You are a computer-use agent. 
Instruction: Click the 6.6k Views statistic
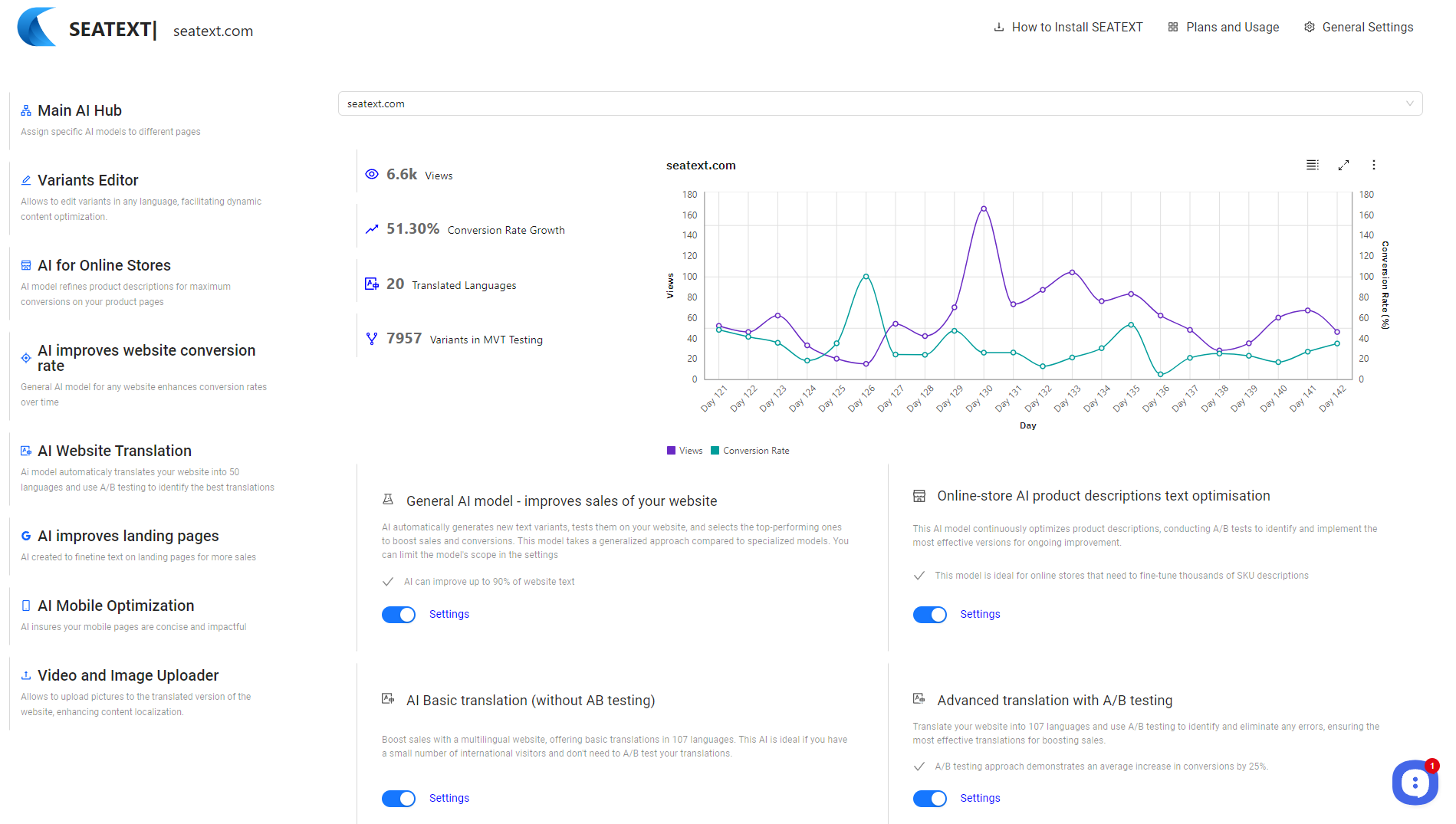(402, 175)
